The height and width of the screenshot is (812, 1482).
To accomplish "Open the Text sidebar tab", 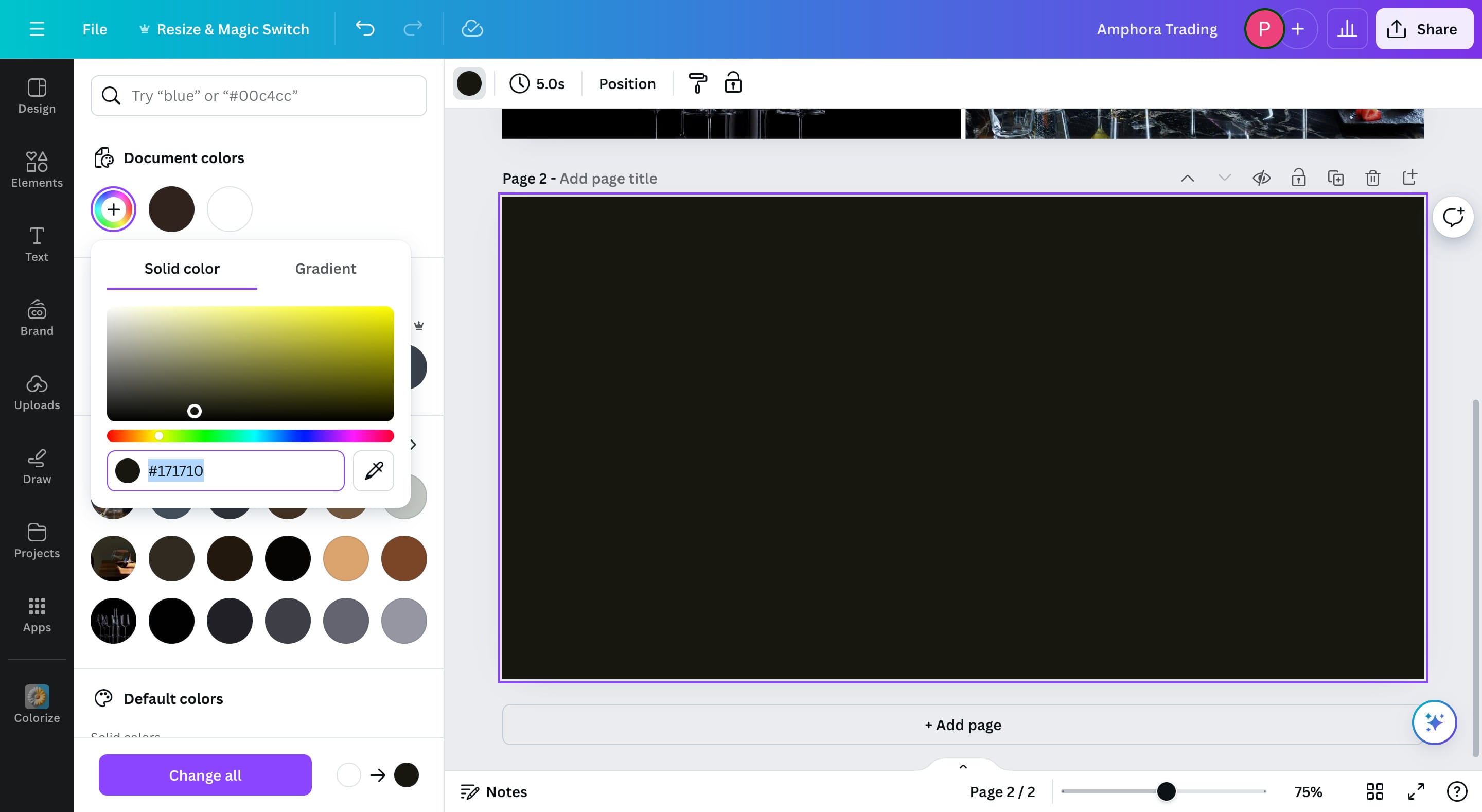I will pos(37,244).
